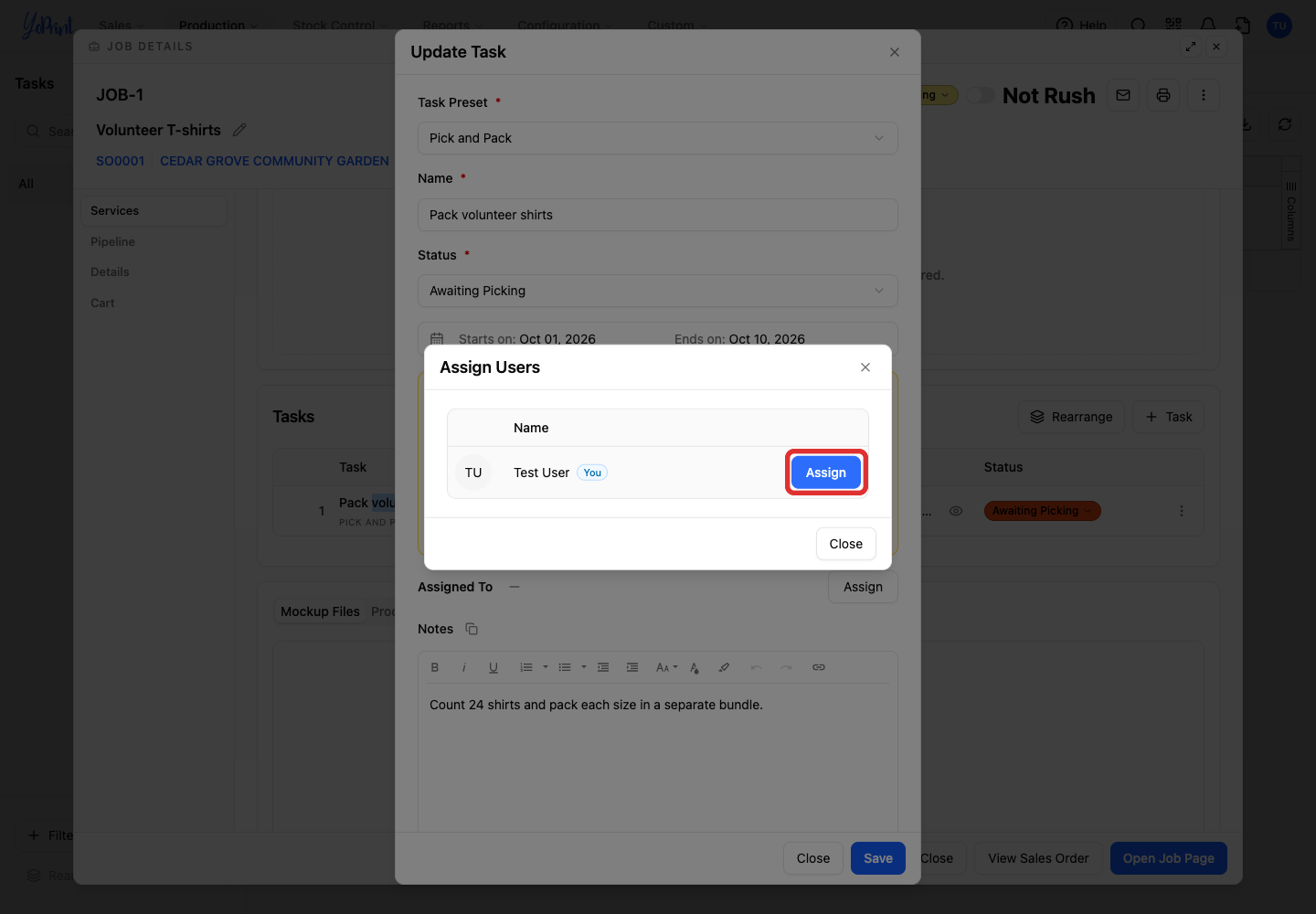Open View Sales Order
The image size is (1316, 914).
1038,858
